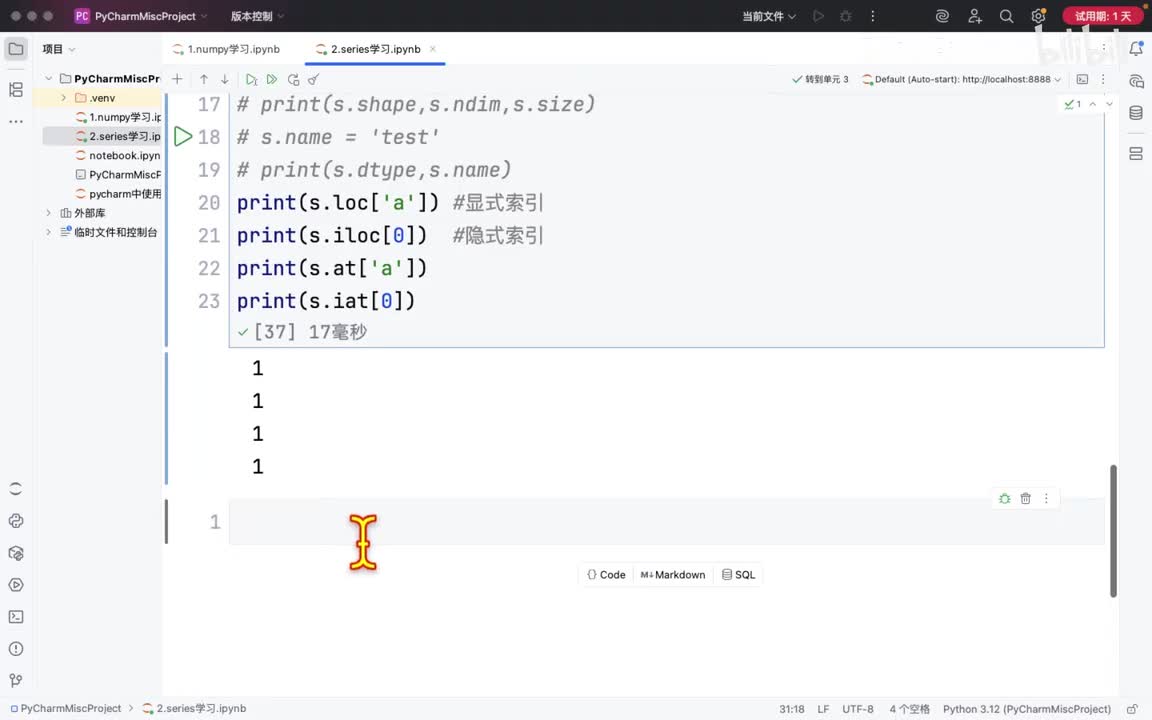Open the Database tool window icon
1152x720 pixels.
point(1136,112)
